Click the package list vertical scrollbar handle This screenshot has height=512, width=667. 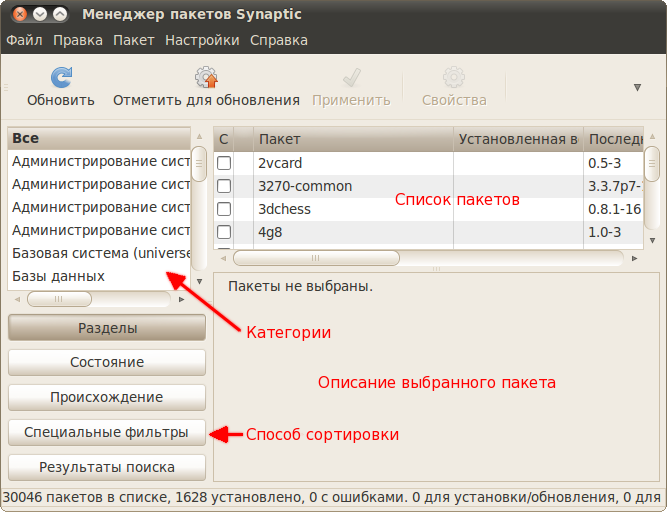[652, 164]
